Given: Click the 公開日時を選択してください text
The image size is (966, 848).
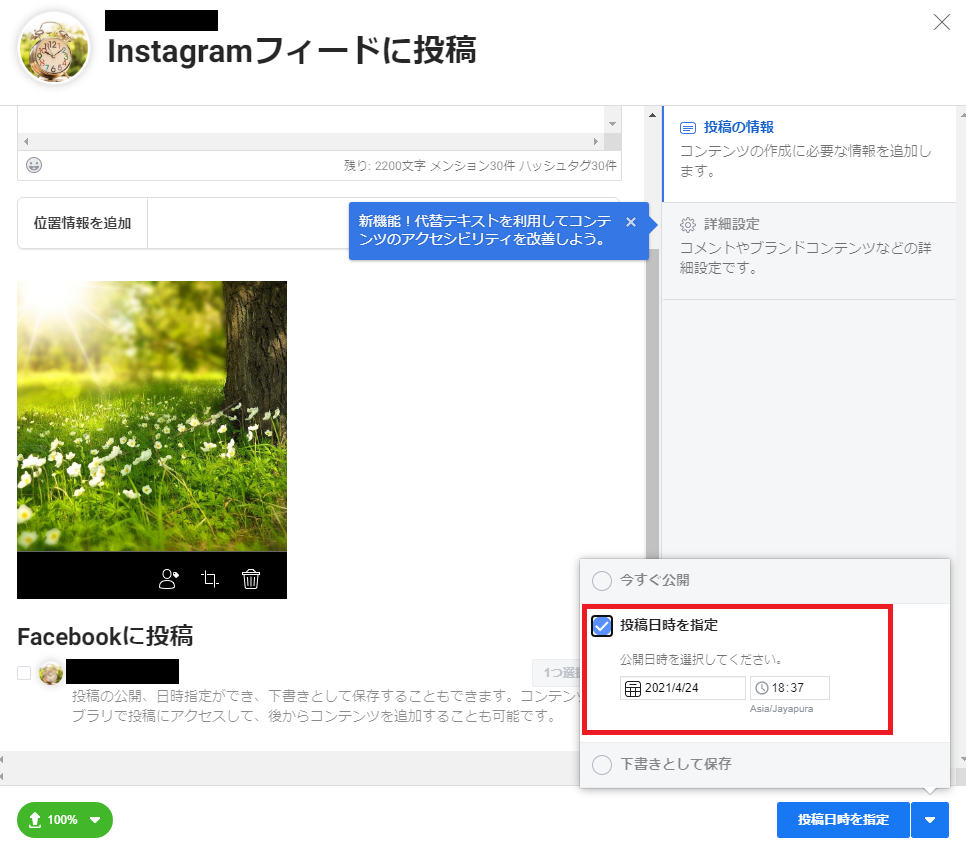Looking at the screenshot, I should pyautogui.click(x=702, y=659).
